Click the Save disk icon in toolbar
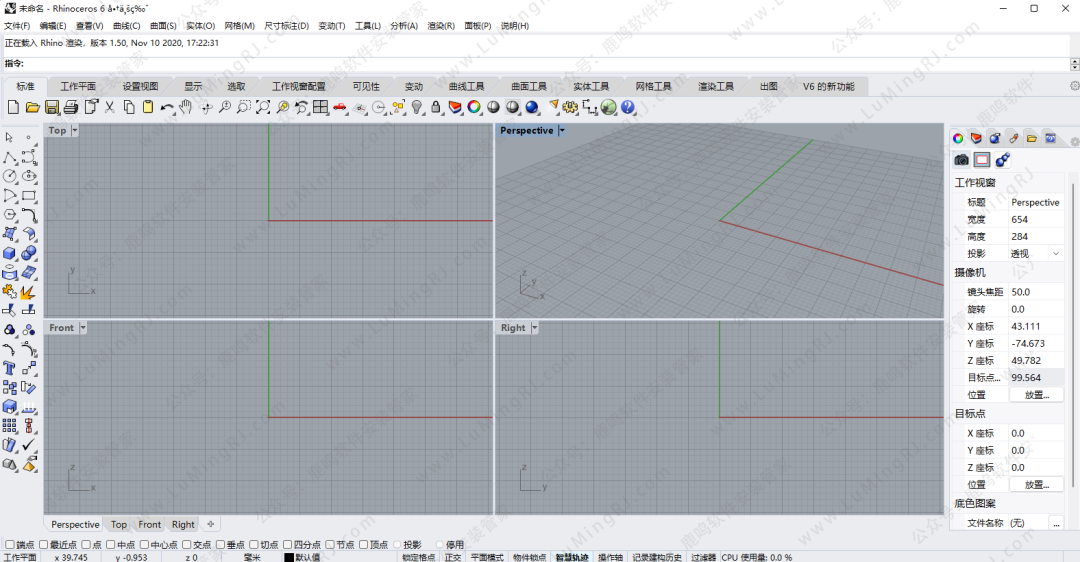Viewport: 1080px width, 562px height. (51, 107)
